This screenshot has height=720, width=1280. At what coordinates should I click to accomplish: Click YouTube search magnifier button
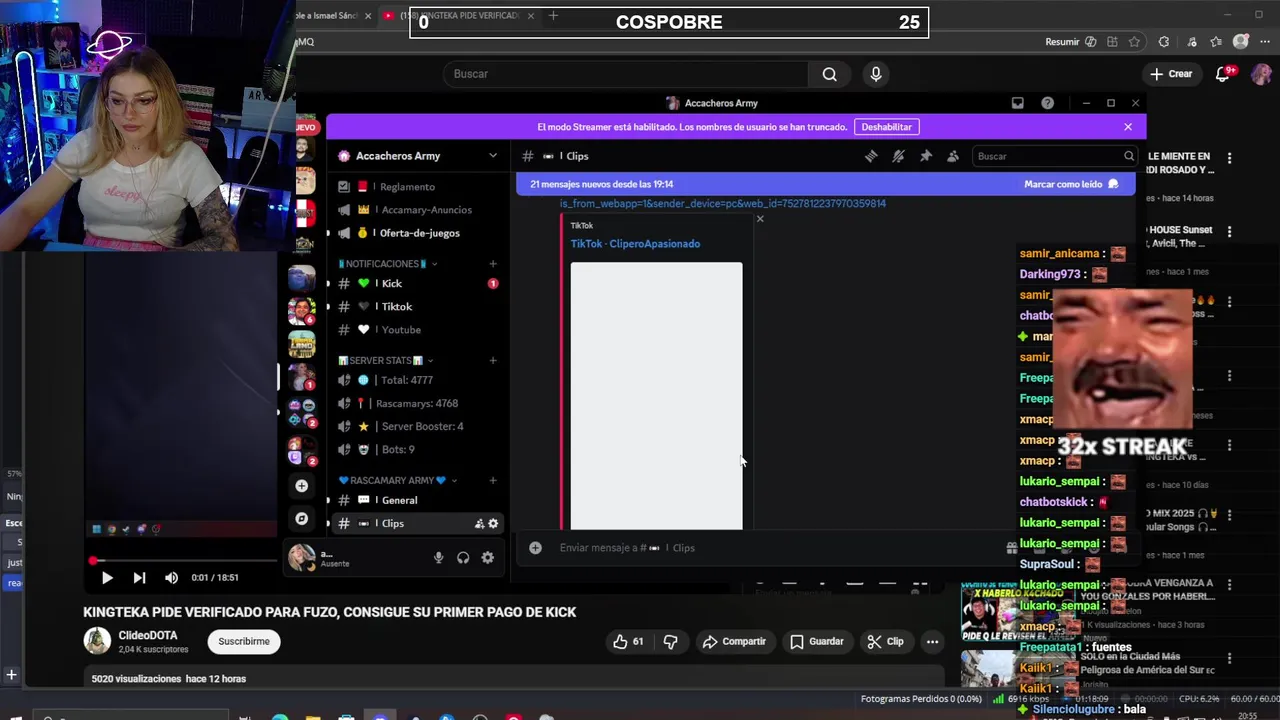829,74
